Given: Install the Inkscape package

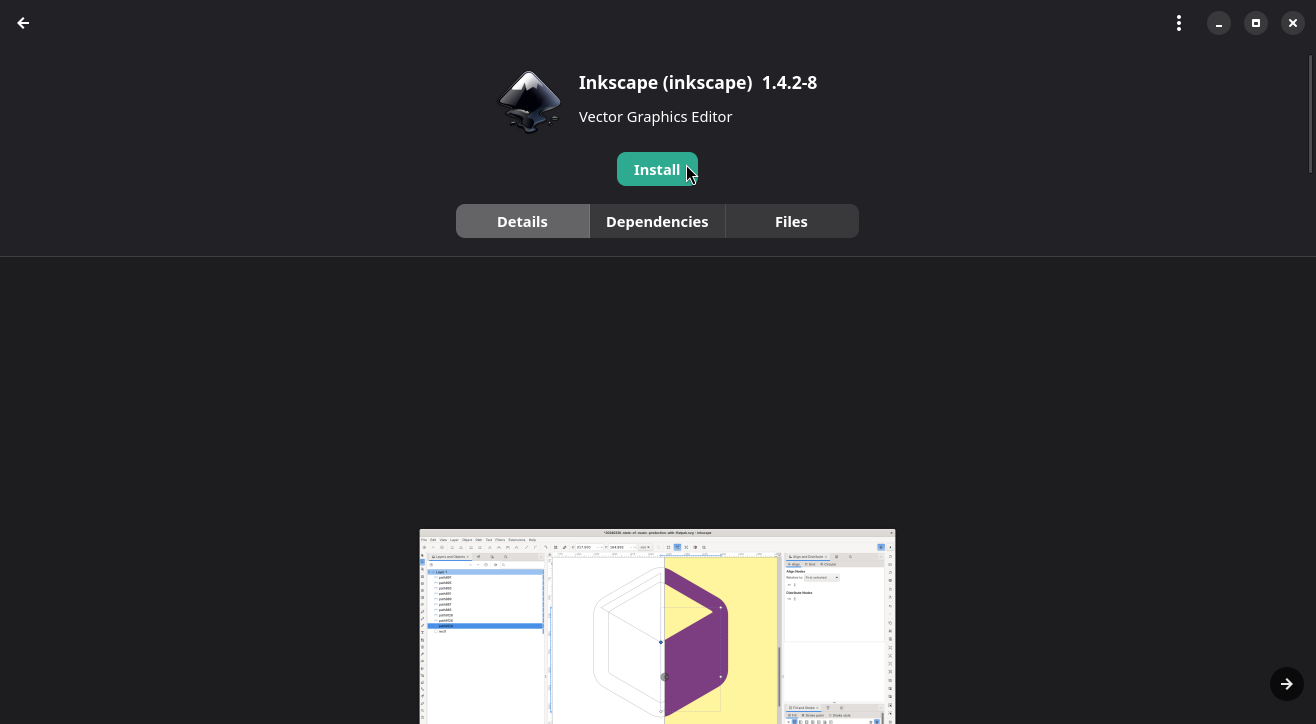Looking at the screenshot, I should tap(656, 169).
